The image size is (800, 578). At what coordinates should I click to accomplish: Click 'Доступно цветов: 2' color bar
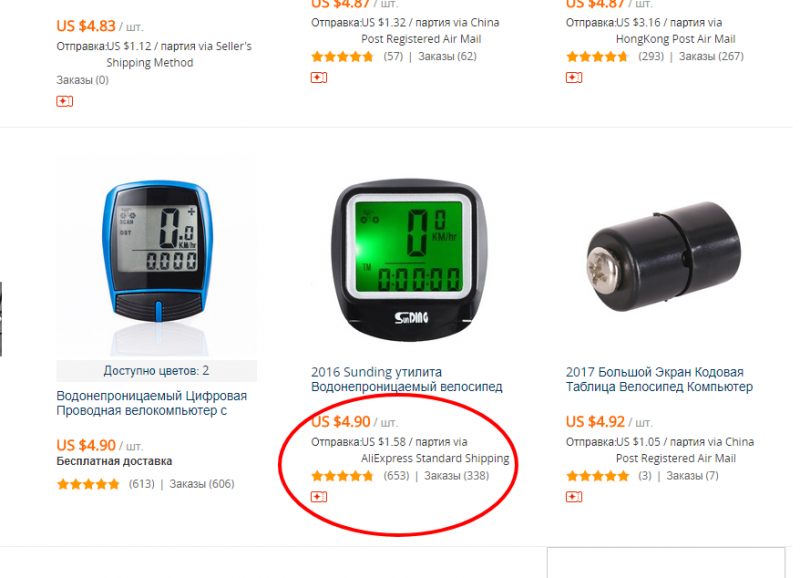[157, 371]
